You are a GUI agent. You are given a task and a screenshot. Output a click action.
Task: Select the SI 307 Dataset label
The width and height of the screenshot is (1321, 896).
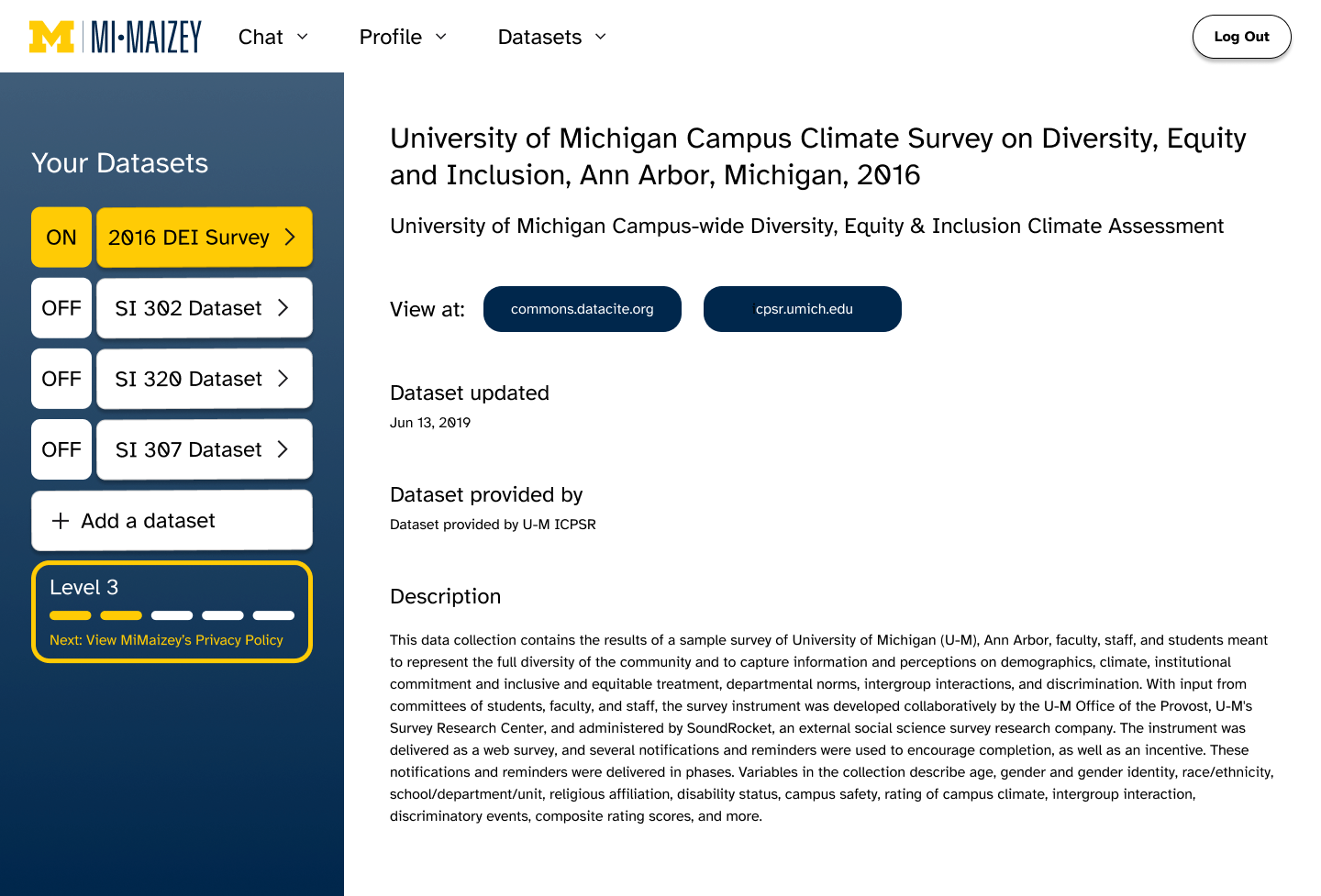[x=188, y=449]
